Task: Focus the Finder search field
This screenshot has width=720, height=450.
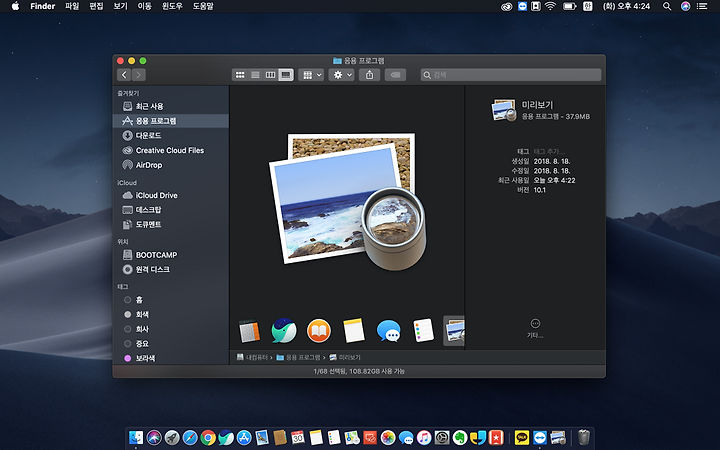Action: [x=511, y=75]
